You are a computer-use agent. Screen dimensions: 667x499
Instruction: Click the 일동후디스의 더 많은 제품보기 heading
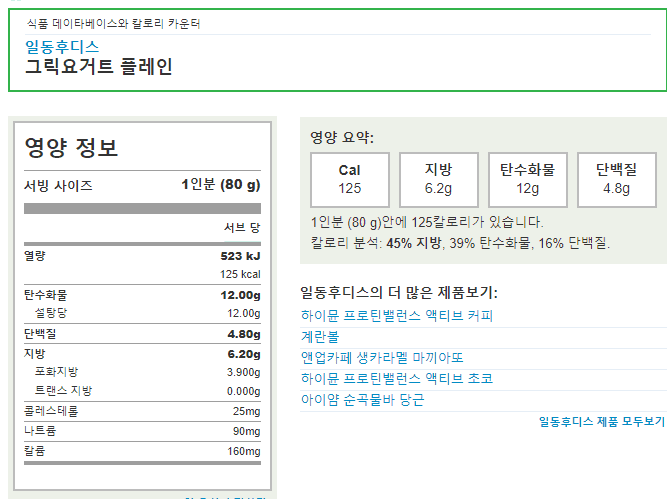[x=399, y=293]
